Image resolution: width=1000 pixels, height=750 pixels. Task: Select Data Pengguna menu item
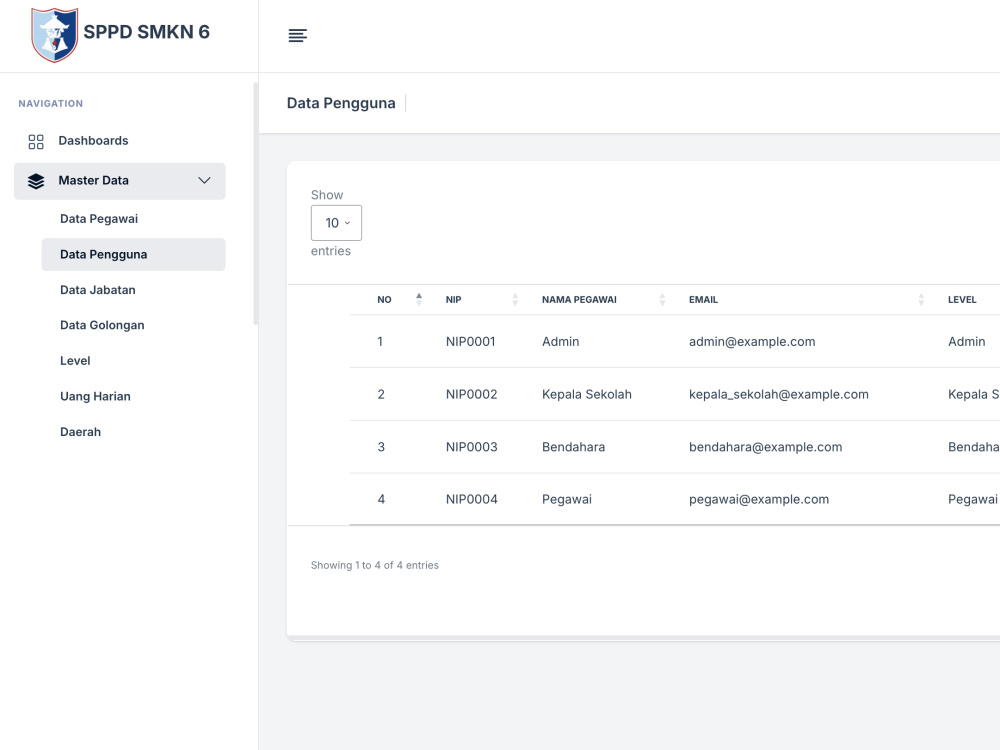click(133, 254)
